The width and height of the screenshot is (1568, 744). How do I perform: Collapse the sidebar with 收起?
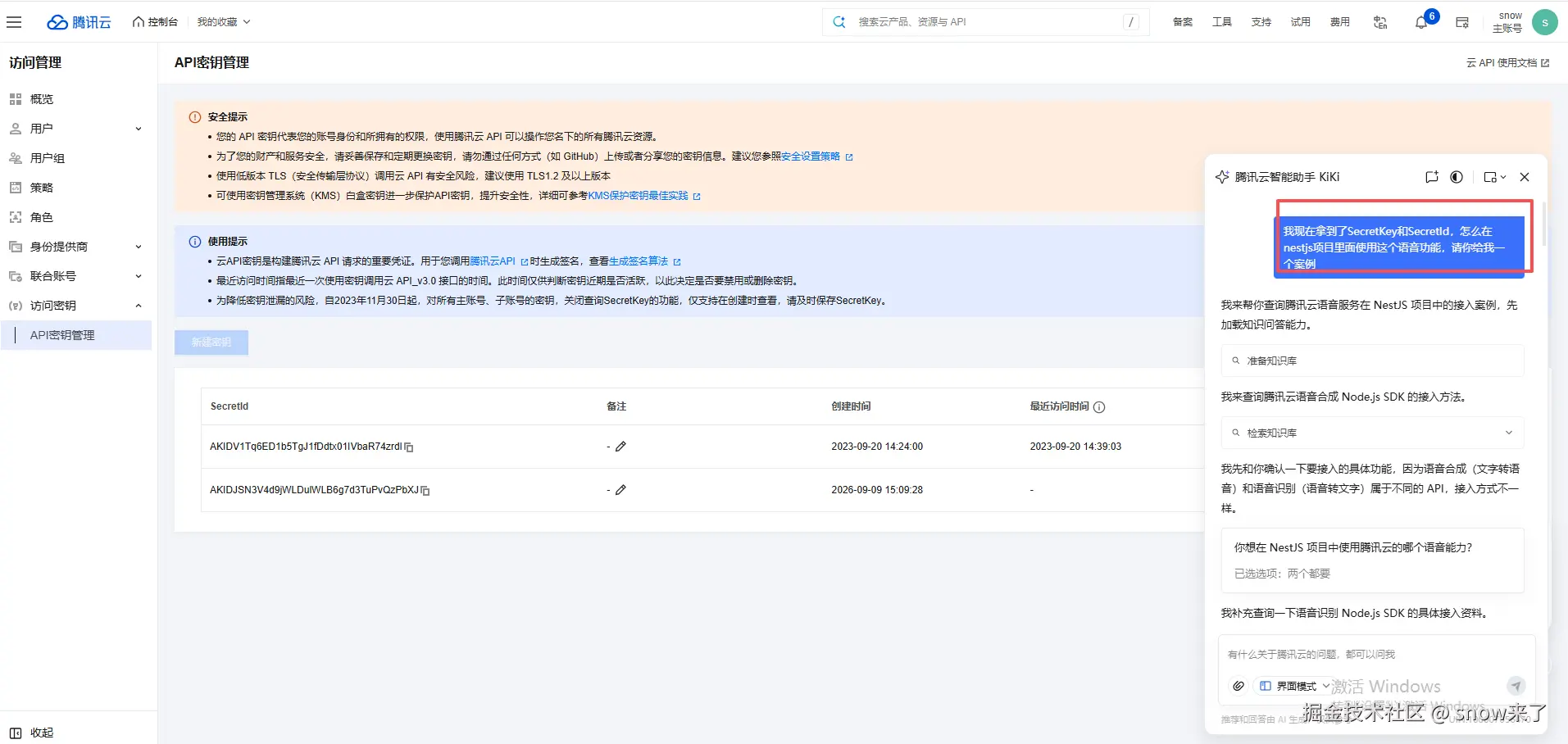(x=32, y=733)
